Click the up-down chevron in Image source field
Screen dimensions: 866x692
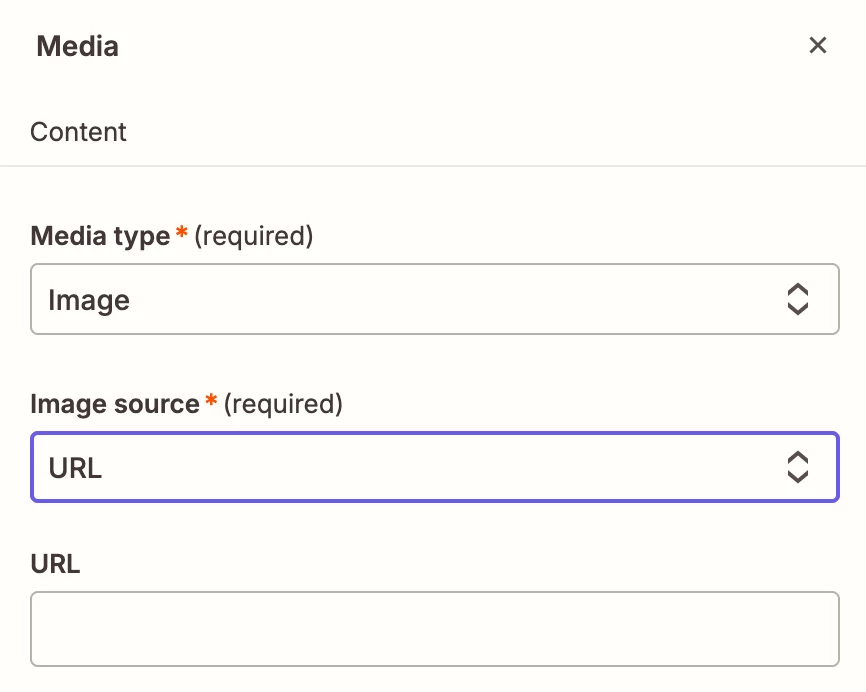(x=797, y=467)
